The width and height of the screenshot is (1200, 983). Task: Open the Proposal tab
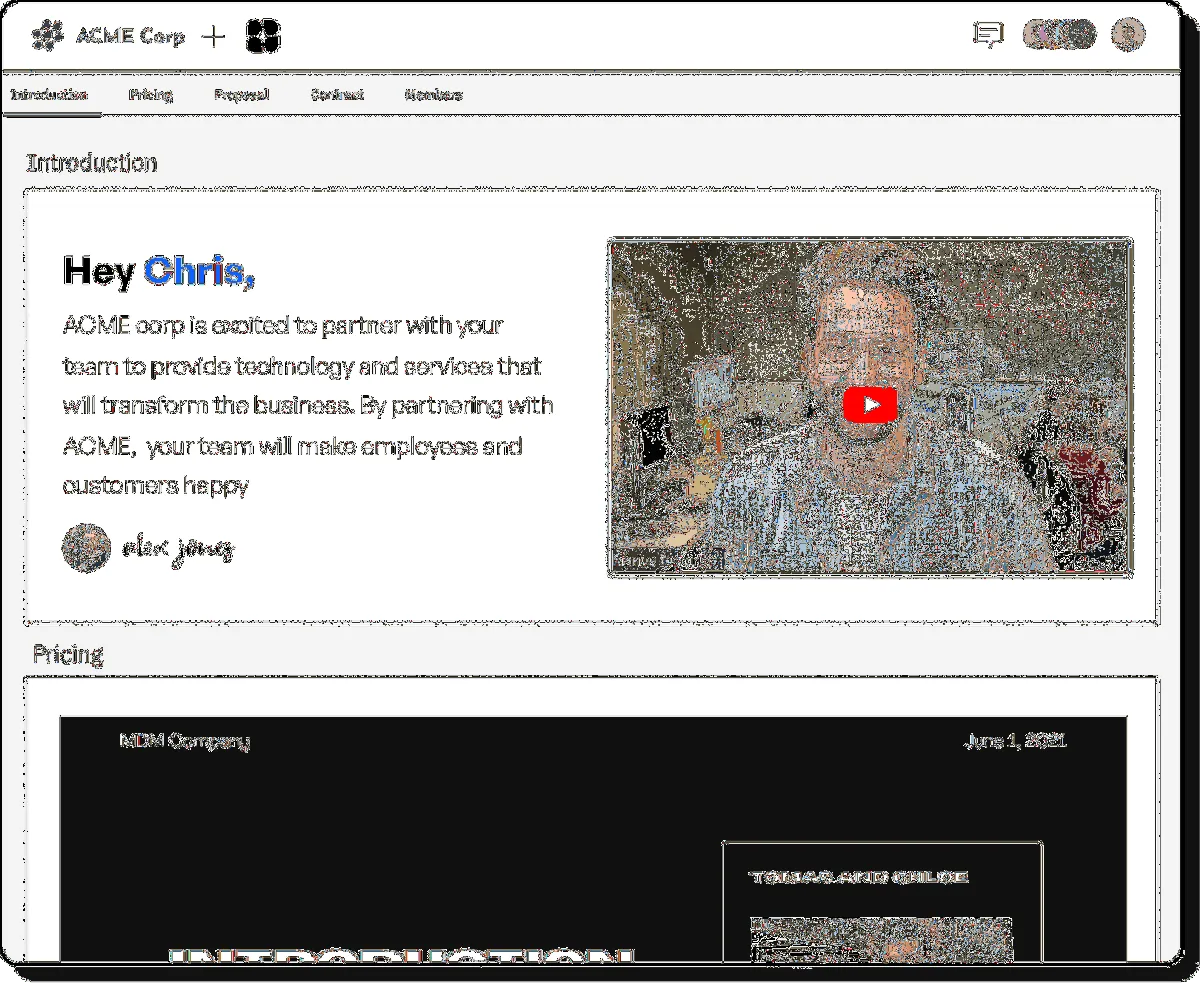pyautogui.click(x=242, y=95)
